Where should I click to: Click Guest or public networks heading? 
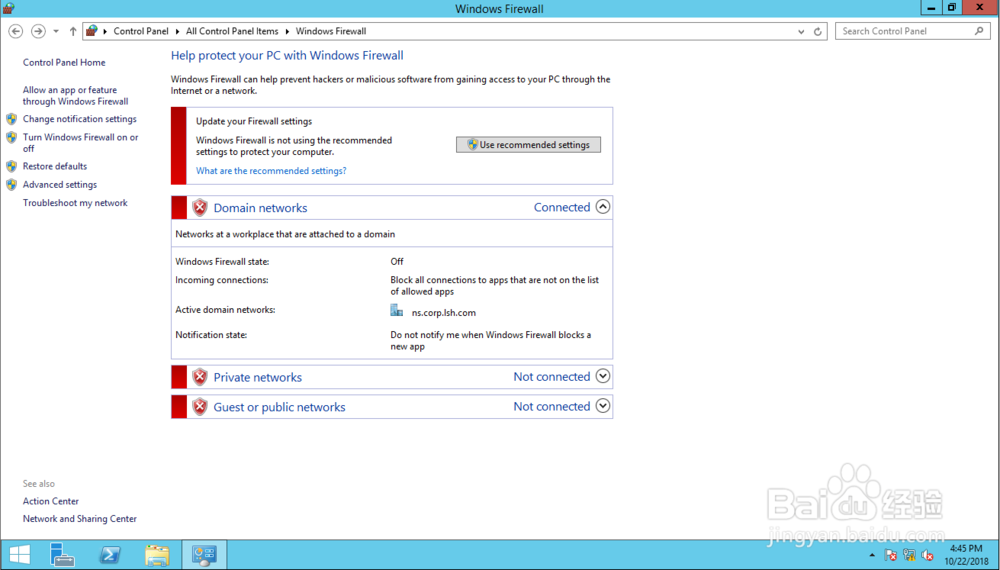coord(279,407)
